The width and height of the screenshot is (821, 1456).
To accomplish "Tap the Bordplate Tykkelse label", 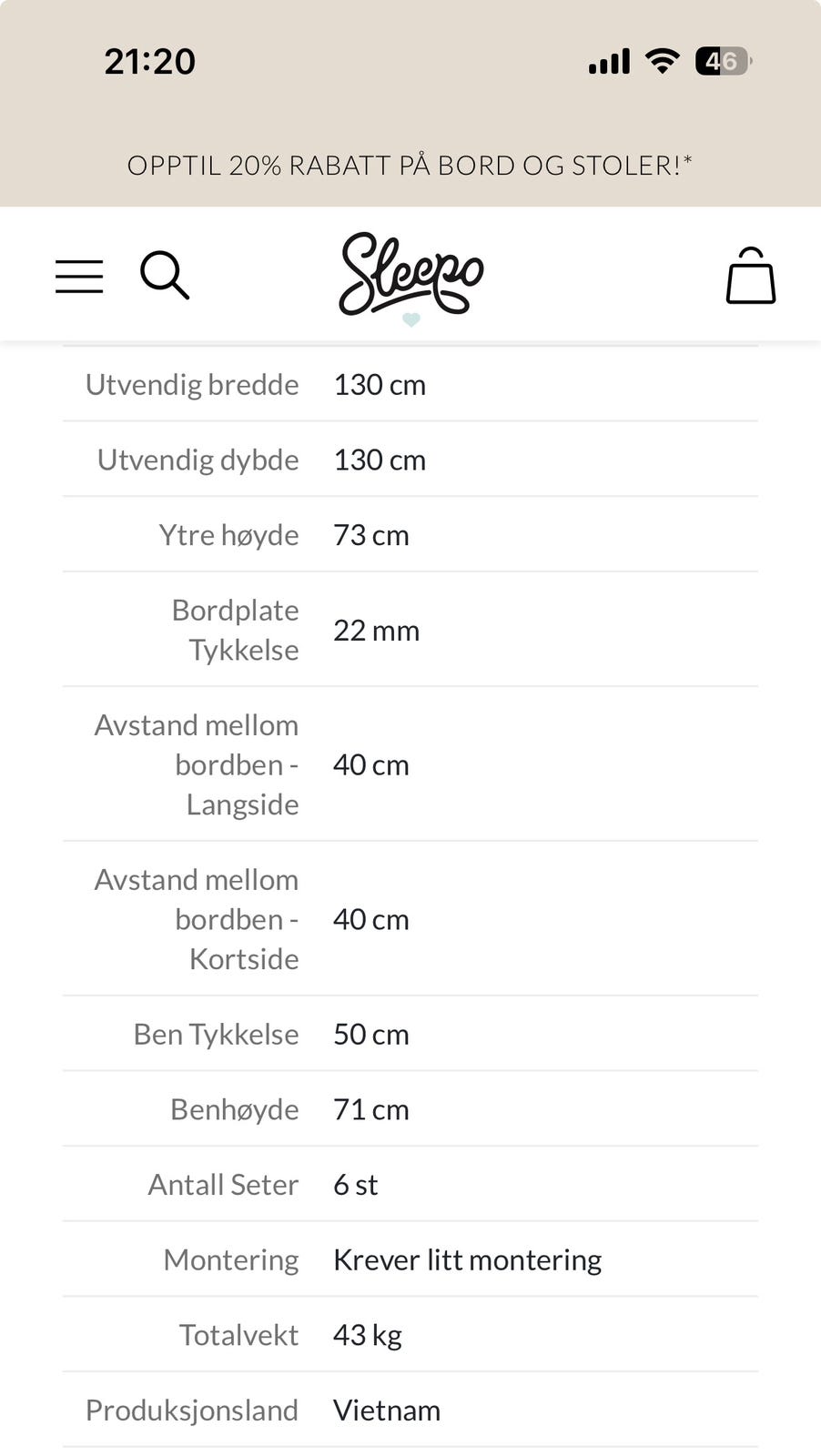I will pyautogui.click(x=235, y=630).
